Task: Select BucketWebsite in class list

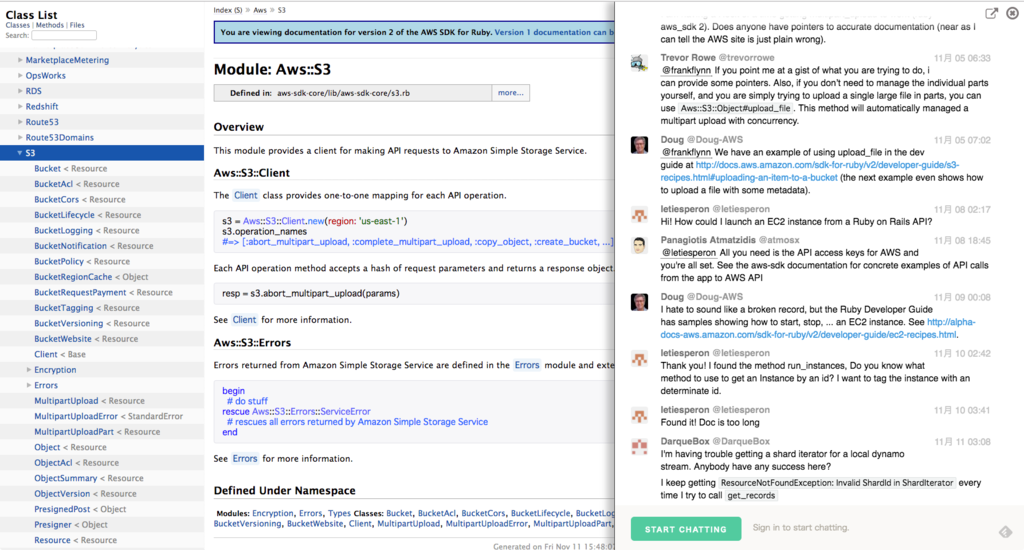Action: tap(63, 339)
